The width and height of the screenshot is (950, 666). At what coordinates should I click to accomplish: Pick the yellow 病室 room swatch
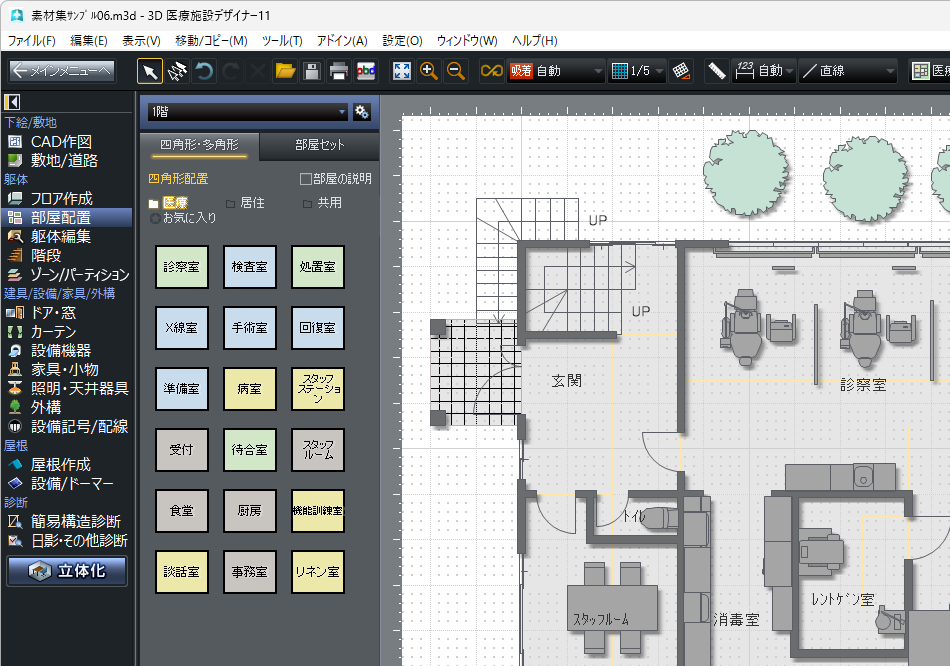pyautogui.click(x=250, y=389)
